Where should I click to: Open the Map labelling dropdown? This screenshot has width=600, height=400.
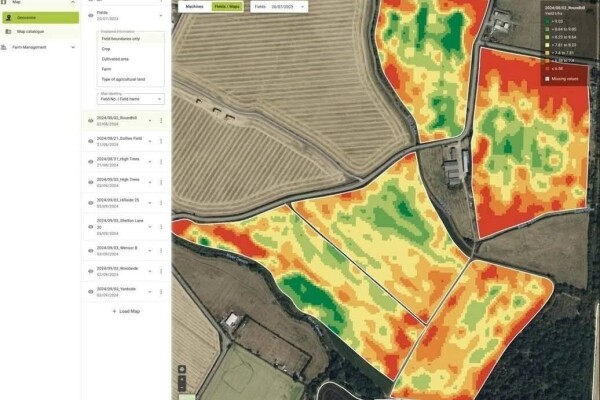pos(131,99)
